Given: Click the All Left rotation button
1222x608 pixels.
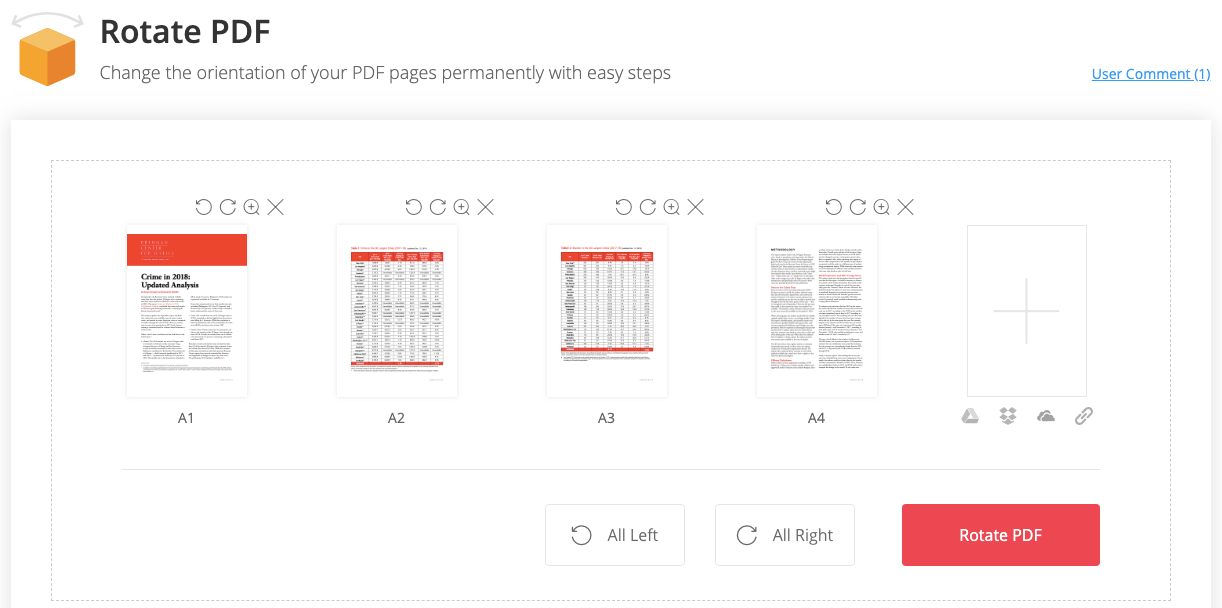Looking at the screenshot, I should tap(615, 535).
